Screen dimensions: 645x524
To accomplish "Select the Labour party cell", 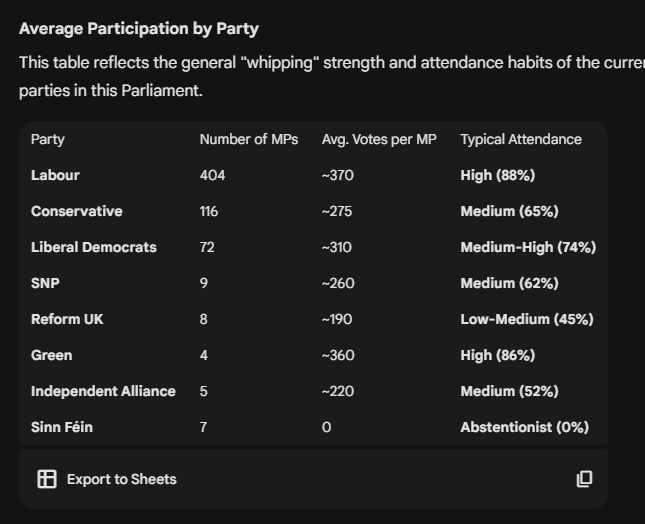I will point(55,175).
